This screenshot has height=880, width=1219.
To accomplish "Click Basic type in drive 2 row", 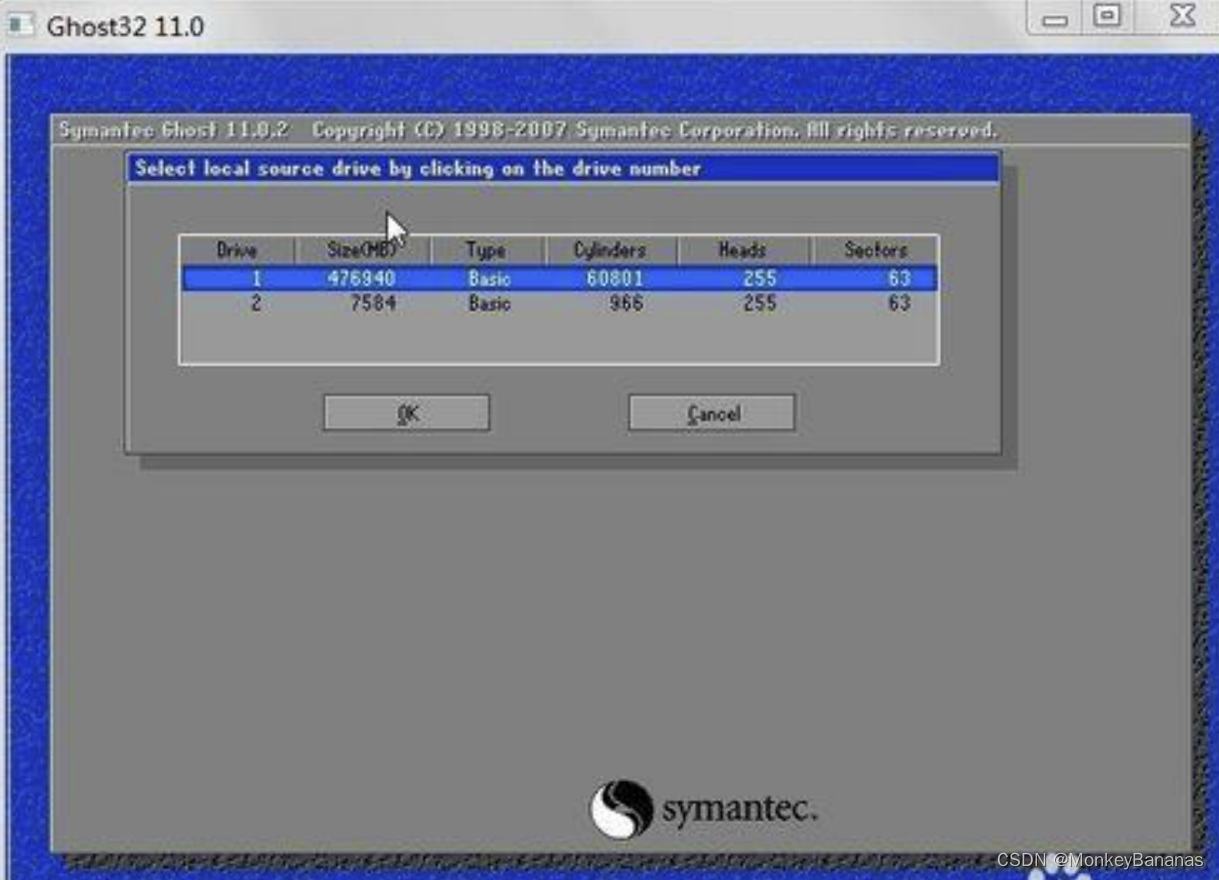I will (x=489, y=303).
